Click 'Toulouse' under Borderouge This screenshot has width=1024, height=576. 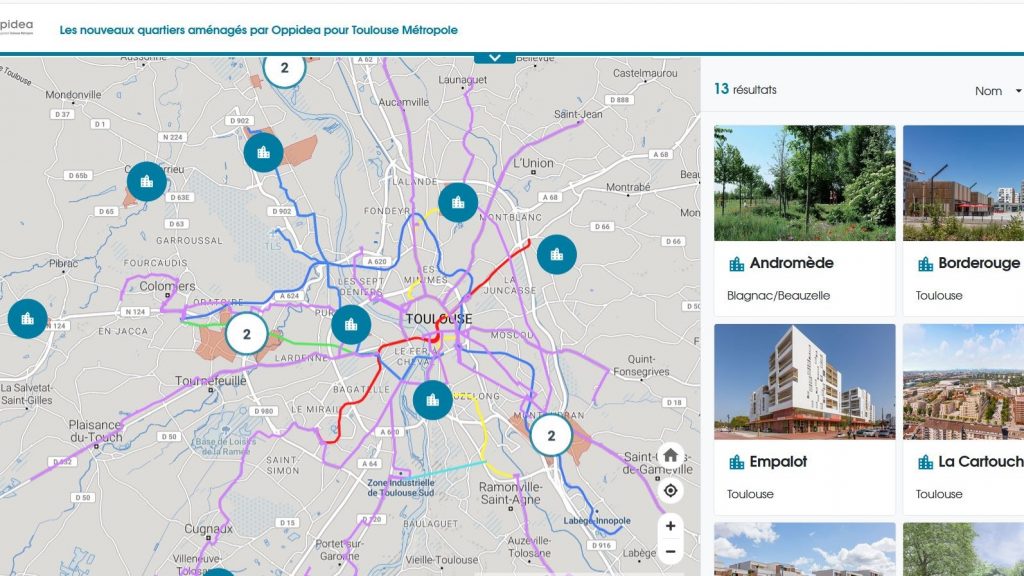(x=939, y=295)
